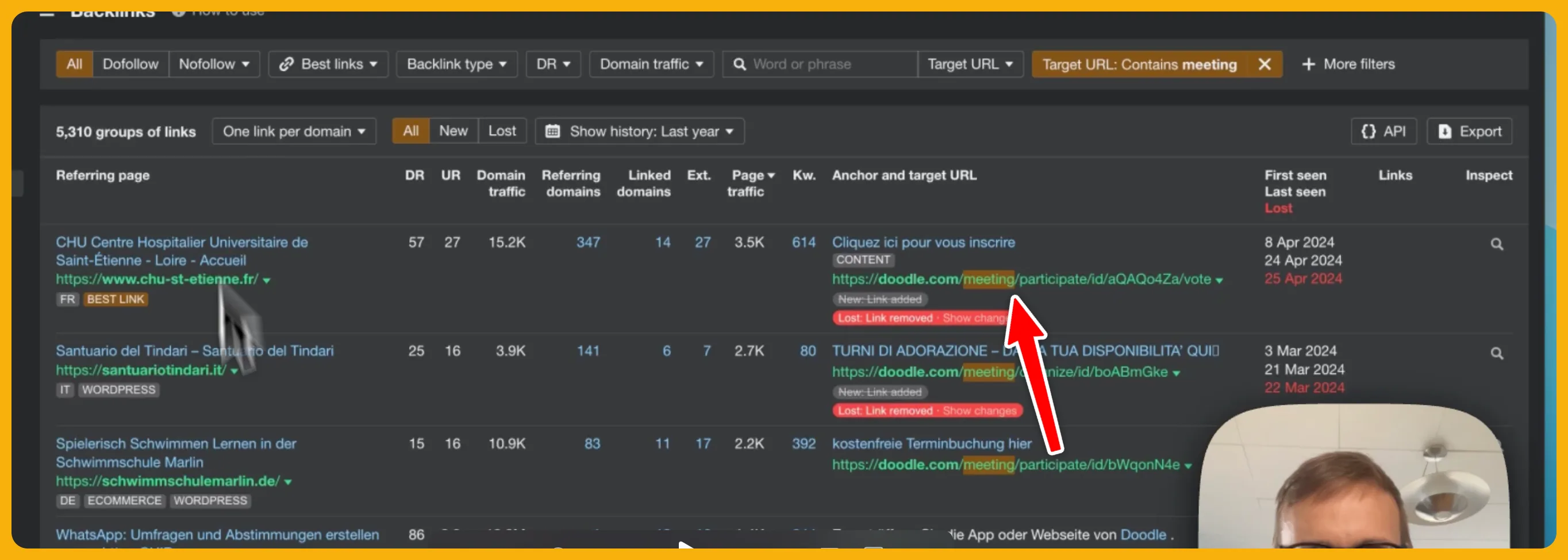Screen dimensions: 1568x560
Task: Open calendar Show history Last year
Action: pyautogui.click(x=639, y=132)
